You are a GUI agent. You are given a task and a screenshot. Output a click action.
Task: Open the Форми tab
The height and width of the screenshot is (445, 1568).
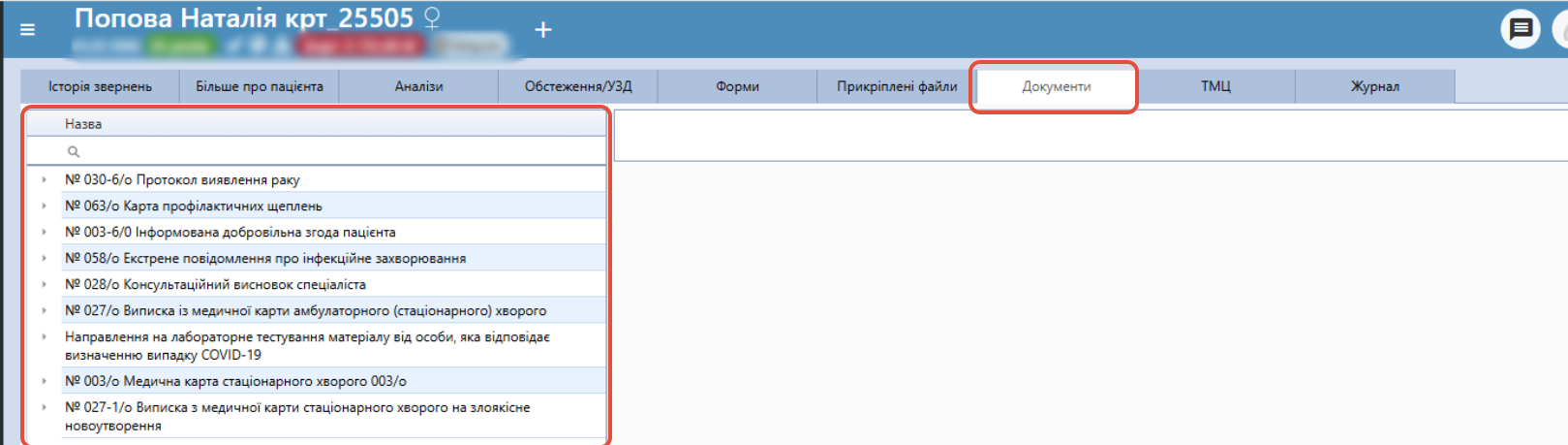[x=737, y=86]
